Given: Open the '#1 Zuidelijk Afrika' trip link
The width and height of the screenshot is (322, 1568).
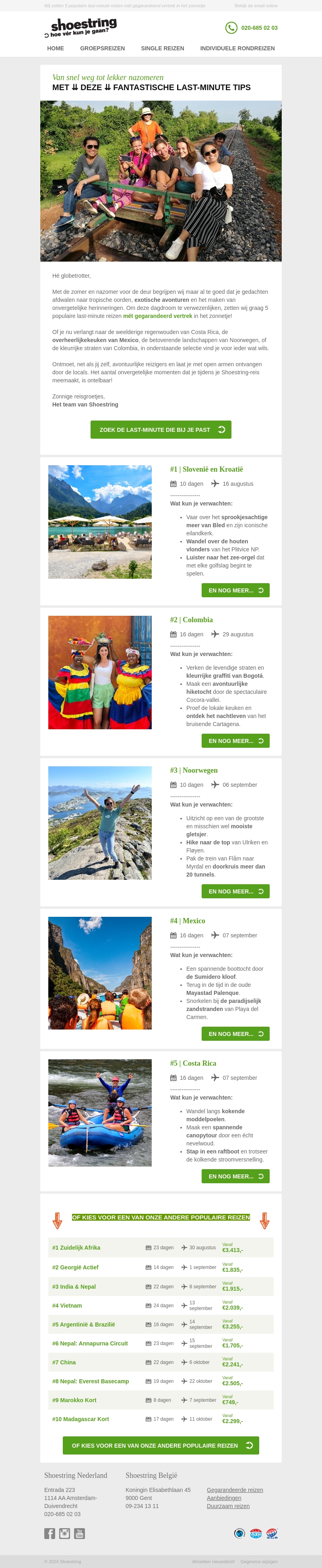Looking at the screenshot, I should click(76, 1247).
